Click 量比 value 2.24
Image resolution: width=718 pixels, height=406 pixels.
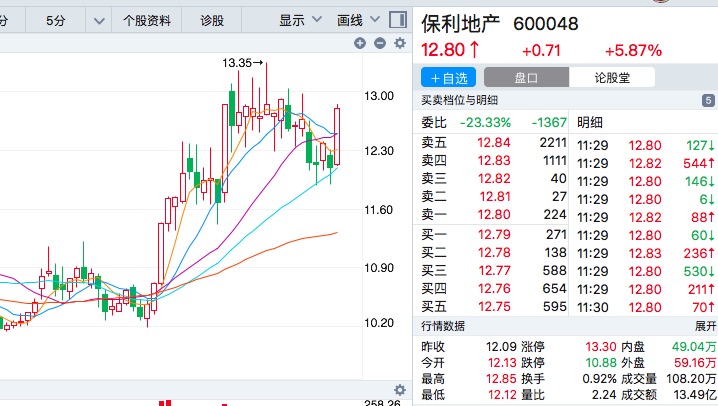click(x=604, y=395)
